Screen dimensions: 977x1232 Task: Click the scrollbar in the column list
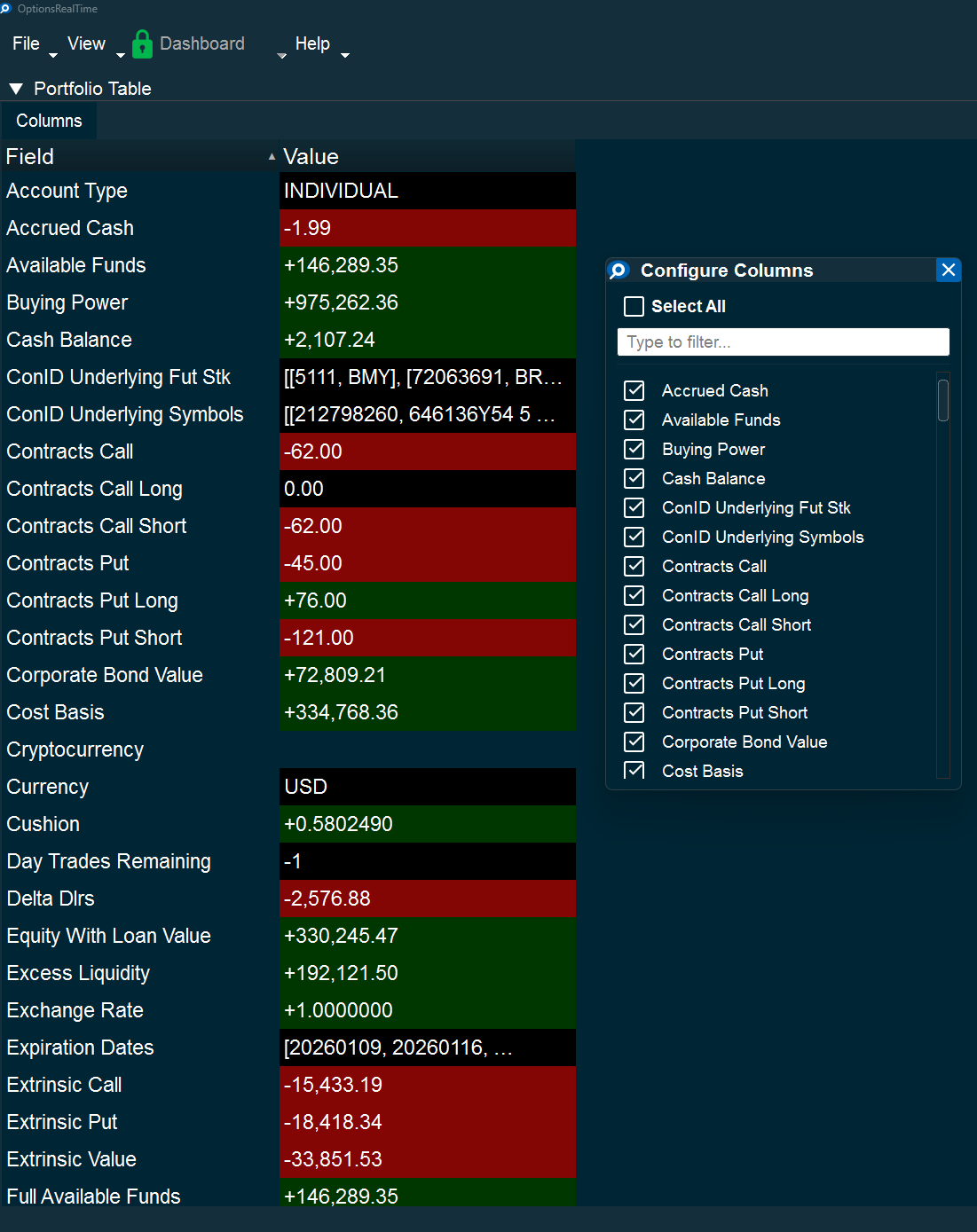coord(943,401)
